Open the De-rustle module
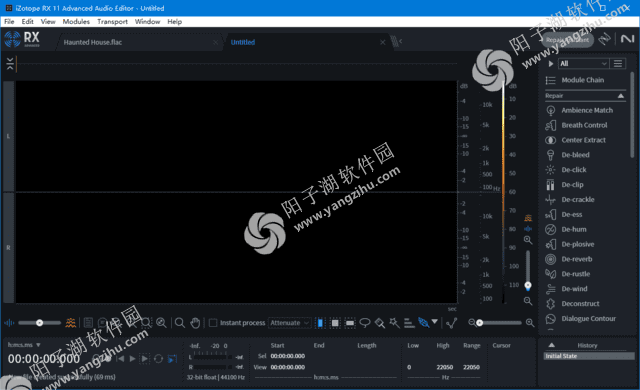 [x=576, y=274]
